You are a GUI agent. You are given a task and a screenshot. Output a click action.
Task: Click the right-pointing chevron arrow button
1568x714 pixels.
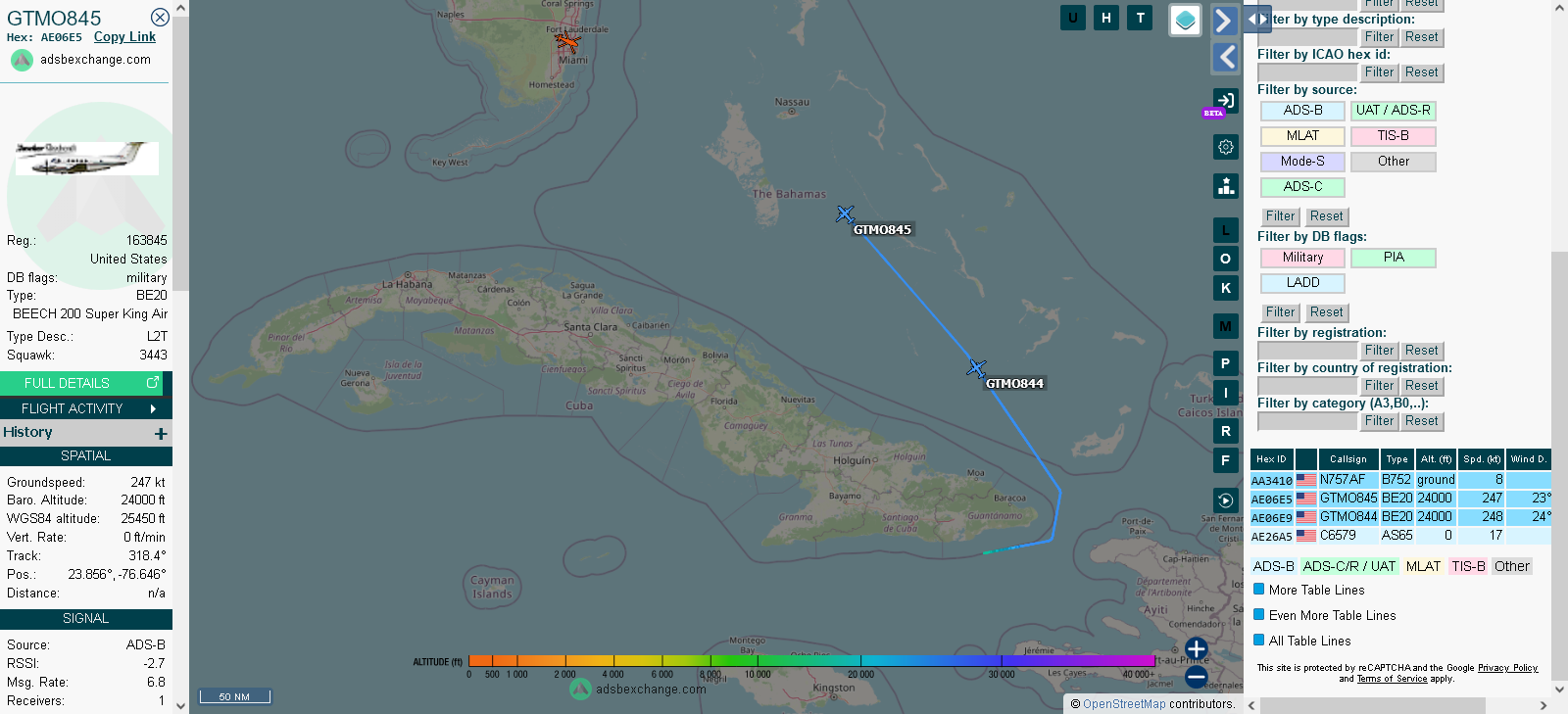[1225, 20]
